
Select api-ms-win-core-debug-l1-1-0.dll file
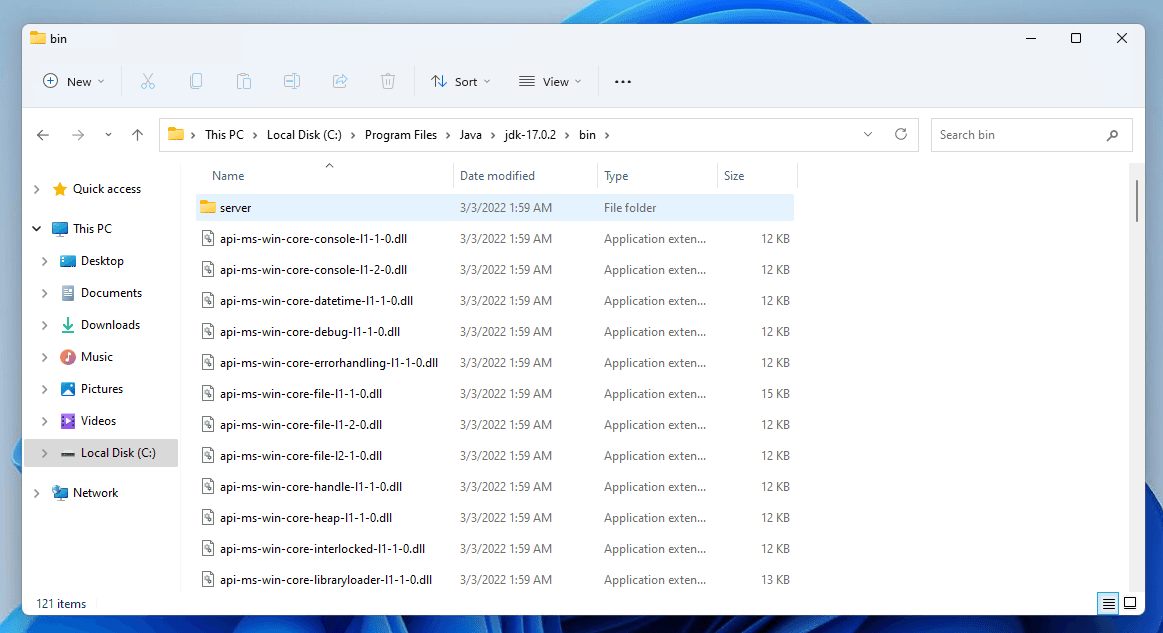tap(495, 332)
